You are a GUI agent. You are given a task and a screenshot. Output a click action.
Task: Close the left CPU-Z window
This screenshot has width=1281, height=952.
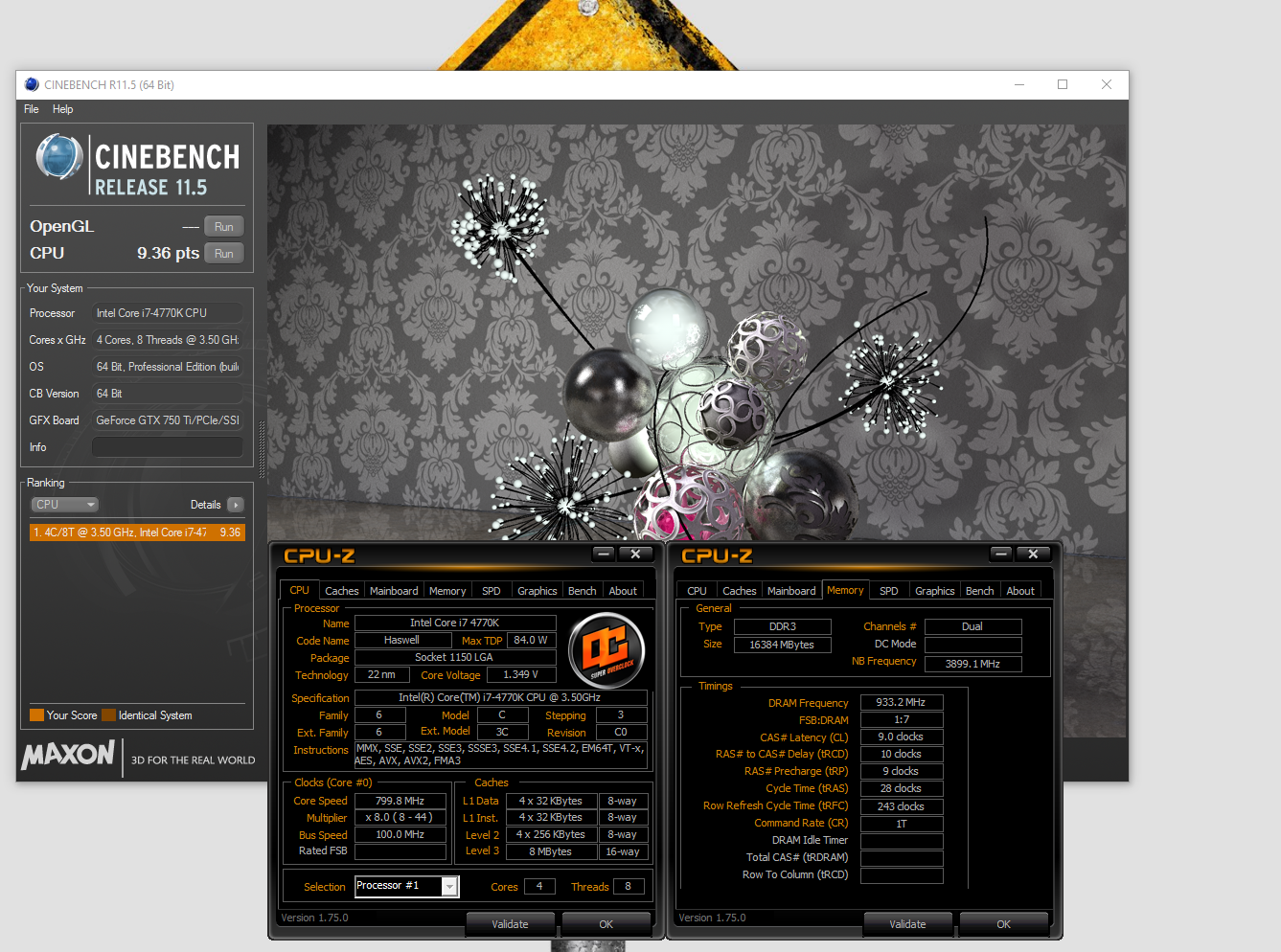tap(635, 554)
